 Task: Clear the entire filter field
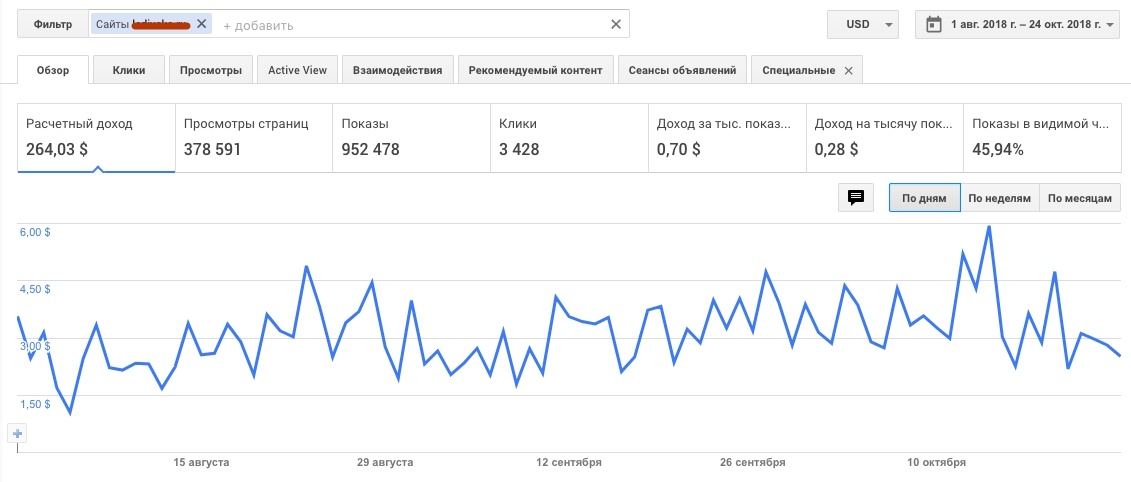click(x=615, y=25)
